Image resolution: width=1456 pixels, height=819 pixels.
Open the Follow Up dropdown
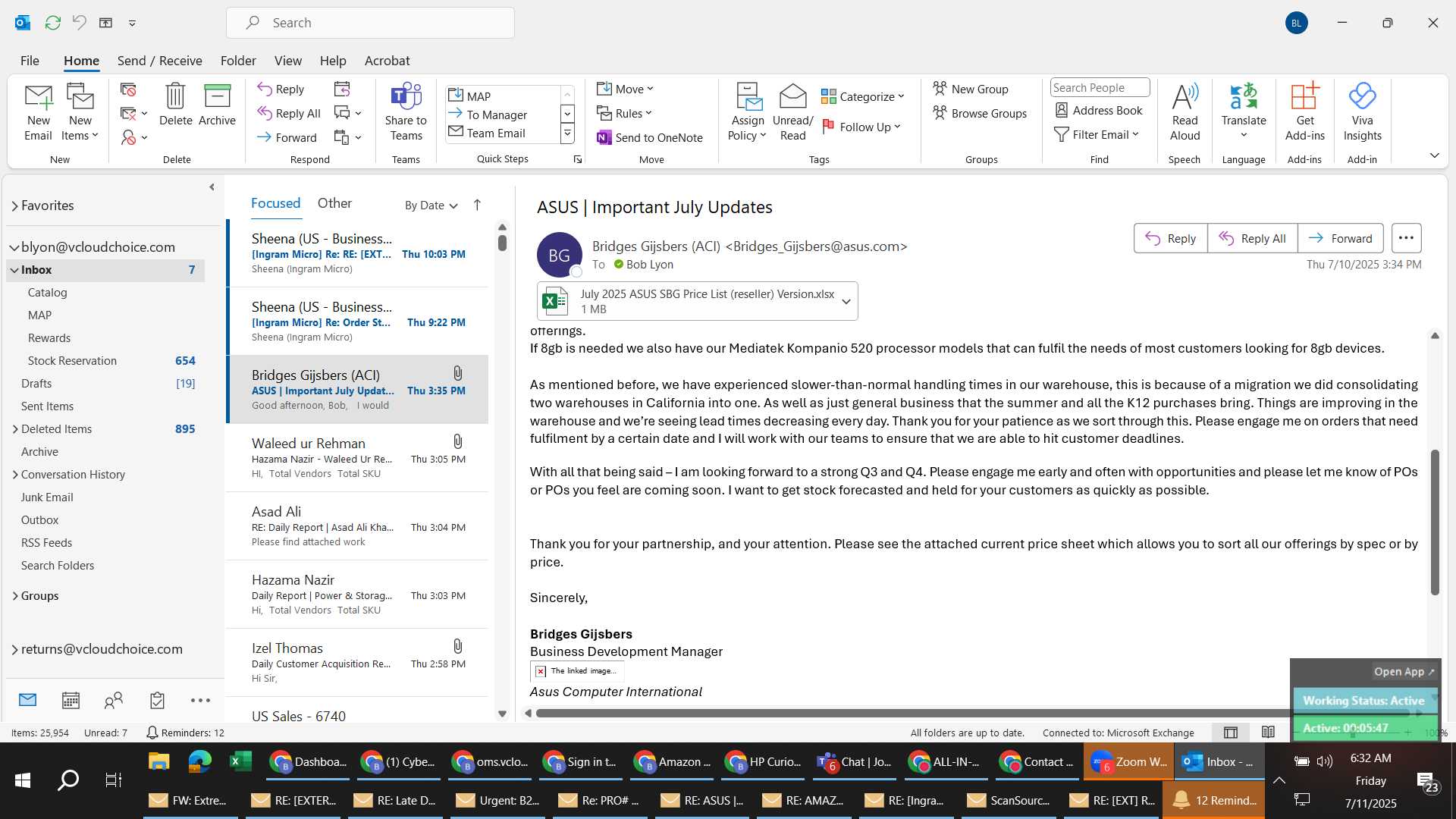tap(861, 127)
